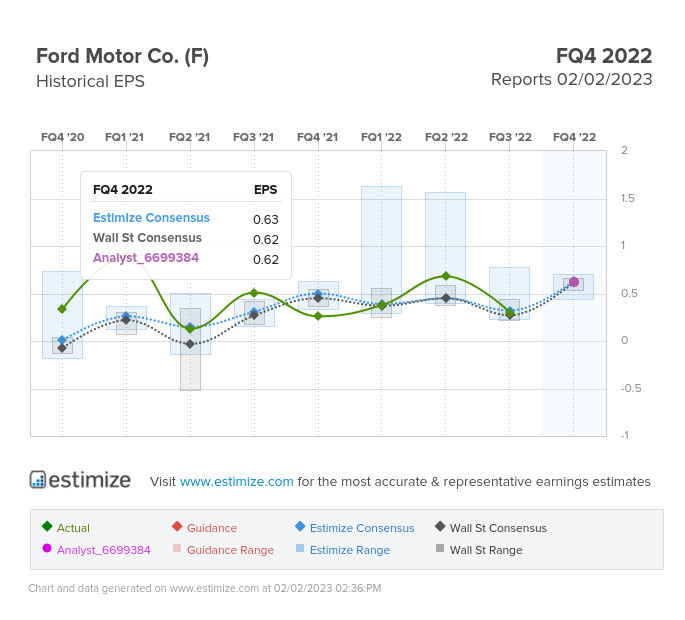Click the red Guidance legend diamond icon
Screen dimensions: 685x620
coord(177,527)
